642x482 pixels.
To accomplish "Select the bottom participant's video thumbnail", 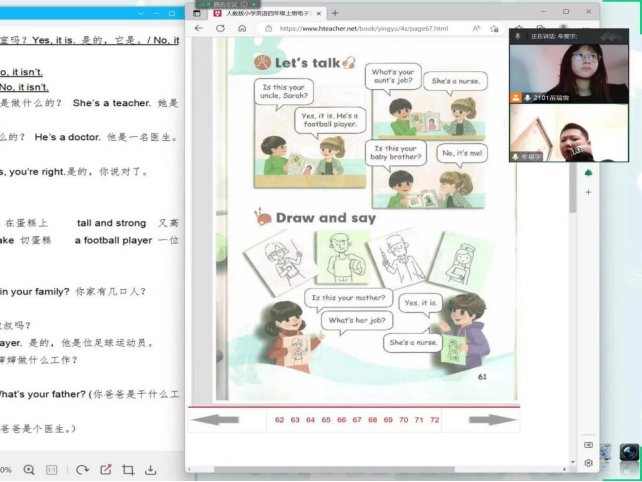I will coord(568,132).
